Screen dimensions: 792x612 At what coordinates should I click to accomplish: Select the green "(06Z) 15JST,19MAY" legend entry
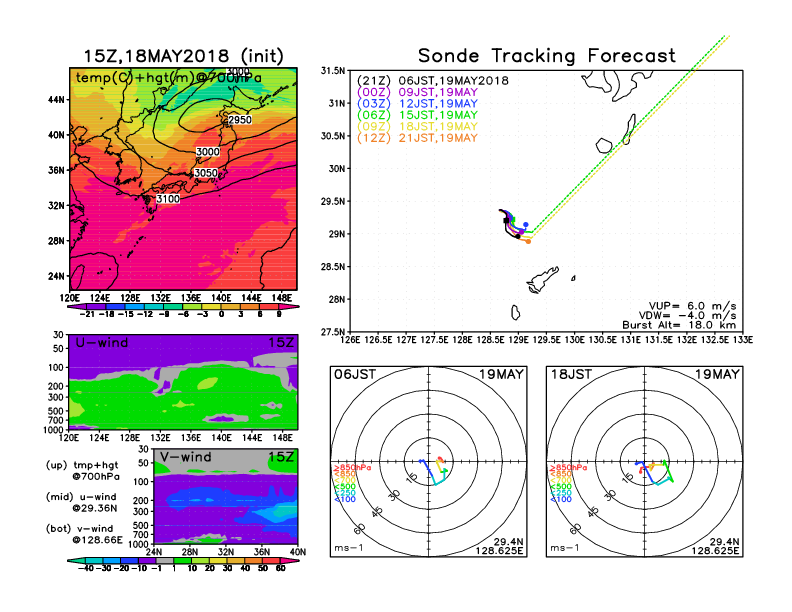[x=417, y=115]
